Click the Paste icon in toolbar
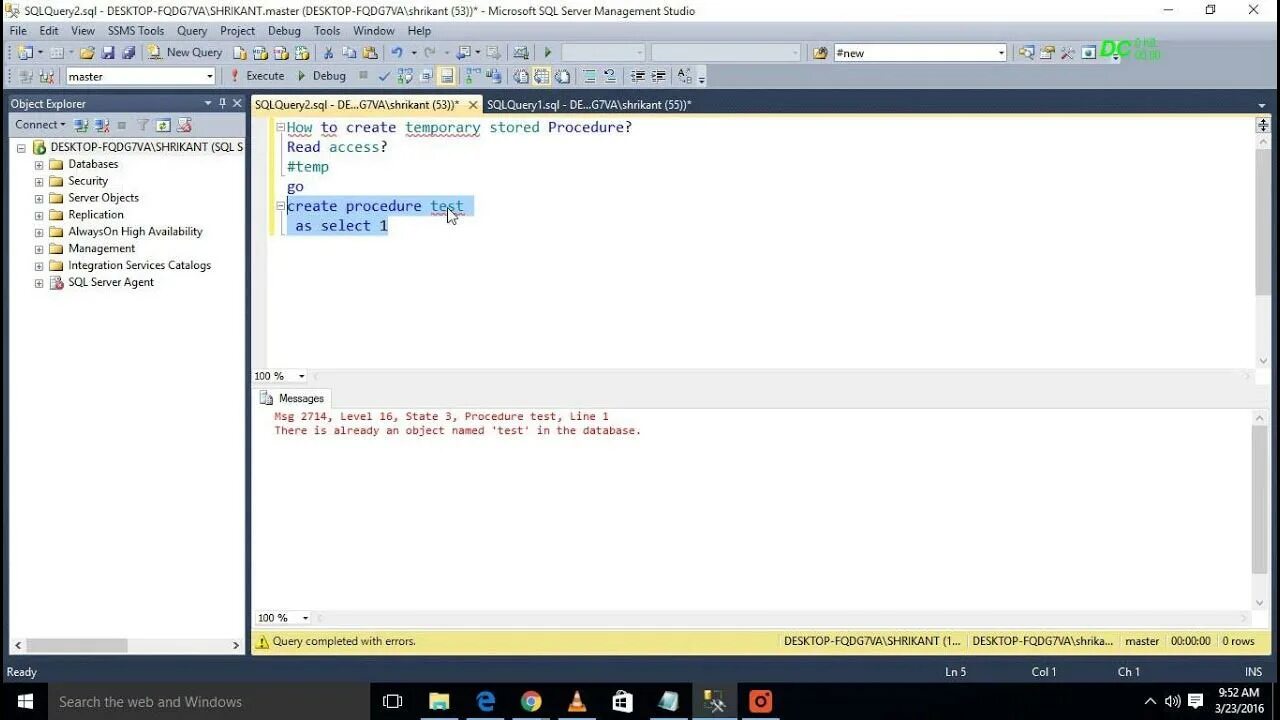Viewport: 1280px width, 720px height. click(369, 52)
